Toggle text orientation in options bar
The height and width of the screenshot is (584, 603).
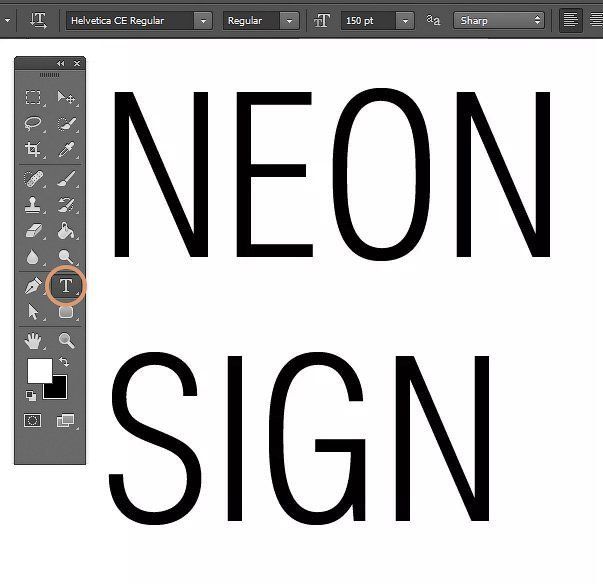(38, 20)
